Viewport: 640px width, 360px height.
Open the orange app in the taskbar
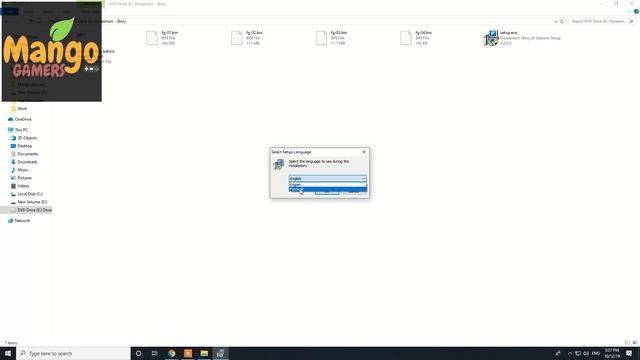click(188, 353)
